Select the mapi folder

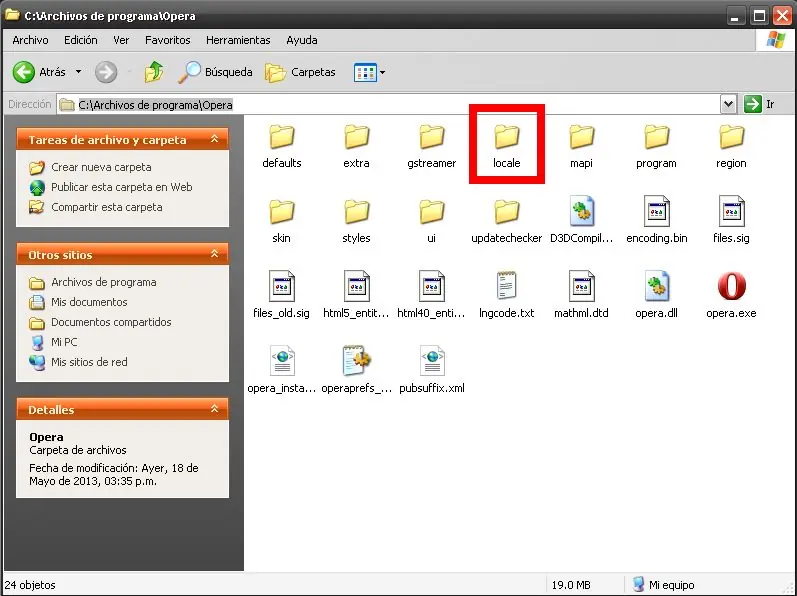tap(581, 146)
